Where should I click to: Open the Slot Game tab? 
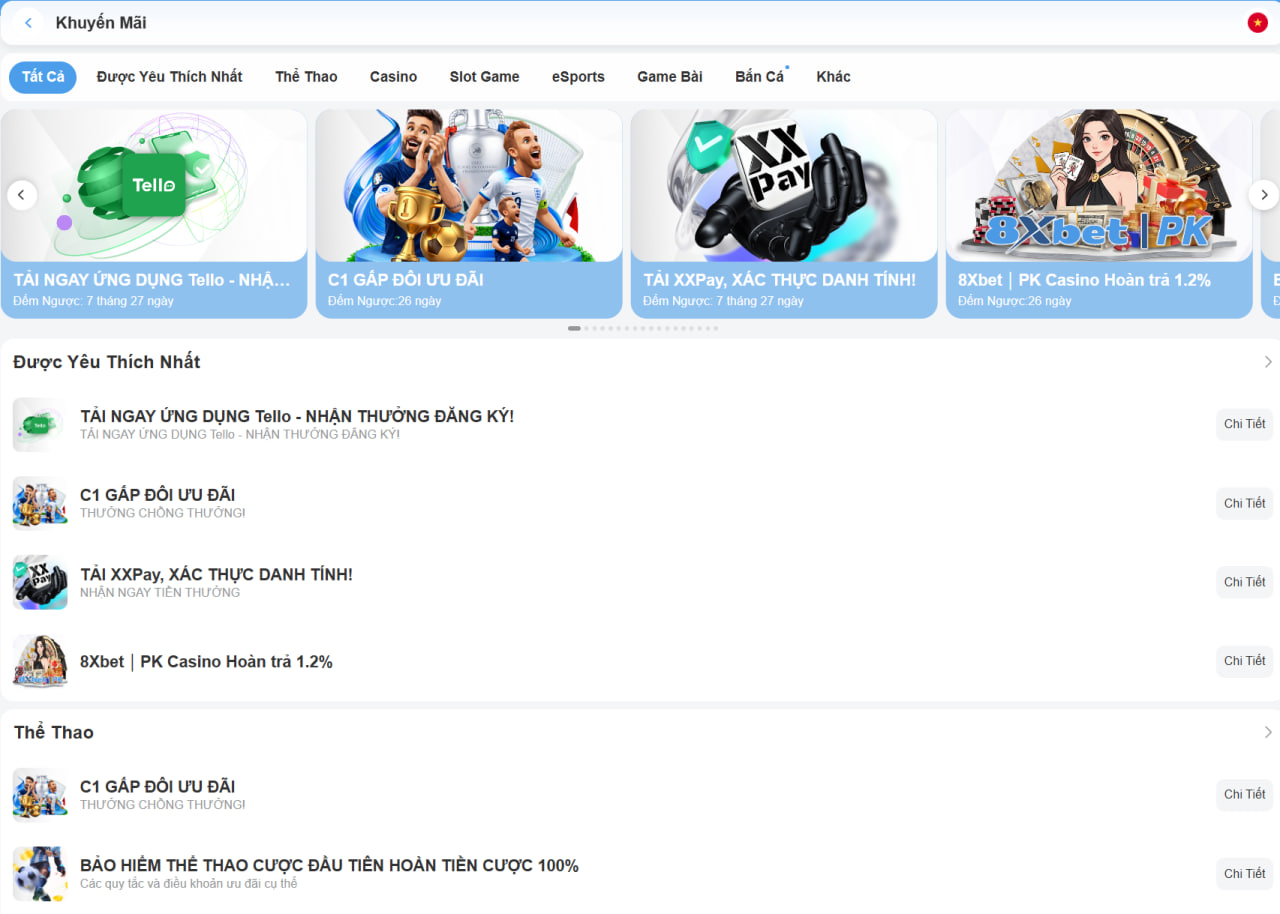(x=484, y=77)
